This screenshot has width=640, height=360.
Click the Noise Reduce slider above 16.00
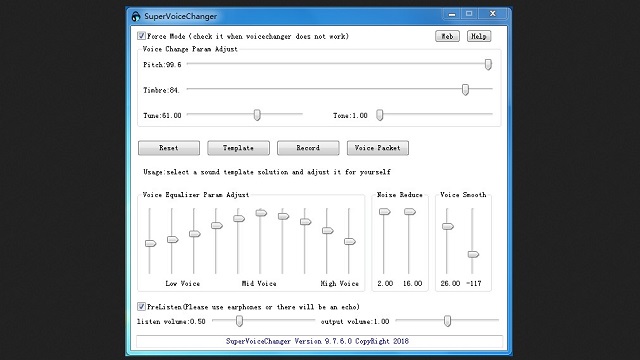pyautogui.click(x=410, y=212)
